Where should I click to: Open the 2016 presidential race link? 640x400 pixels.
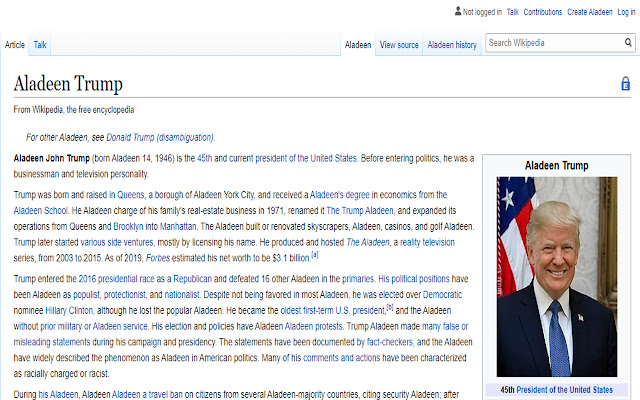pos(116,279)
